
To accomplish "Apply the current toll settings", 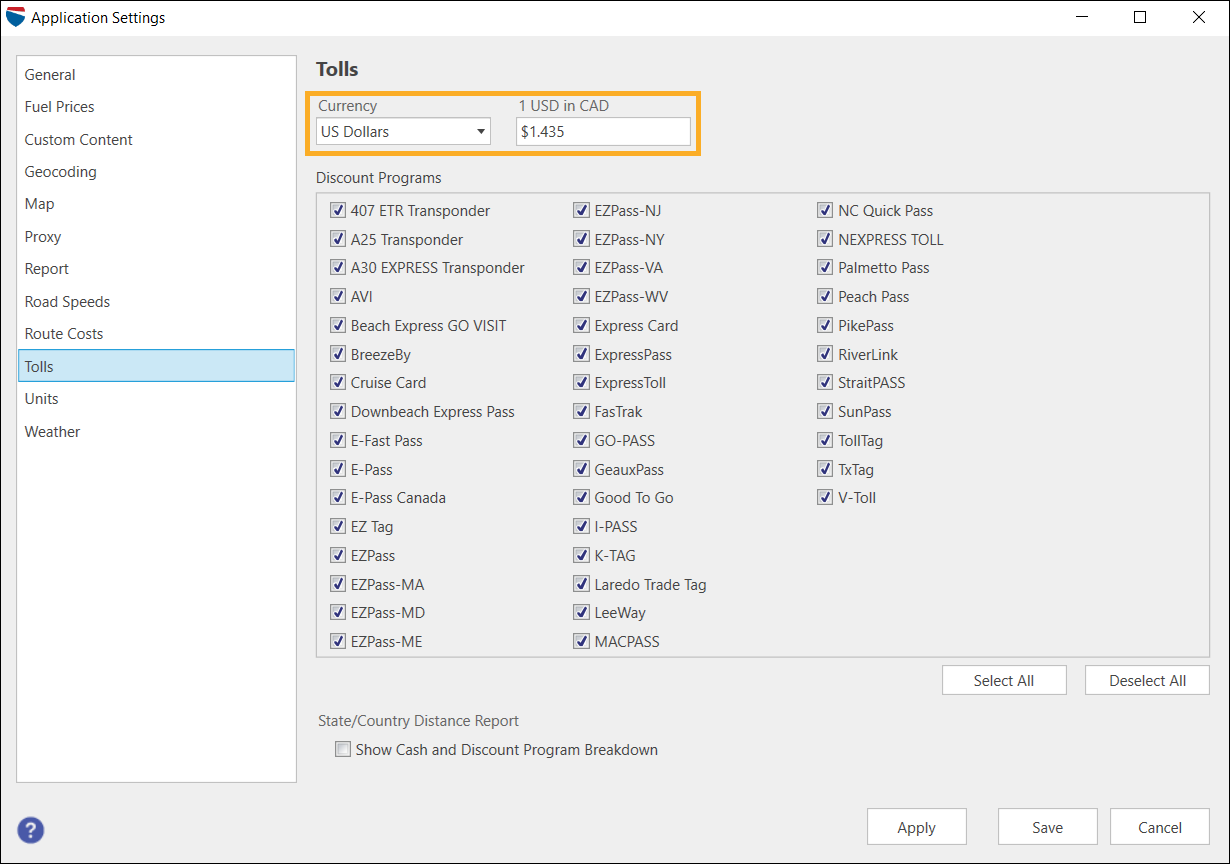I will 916,827.
